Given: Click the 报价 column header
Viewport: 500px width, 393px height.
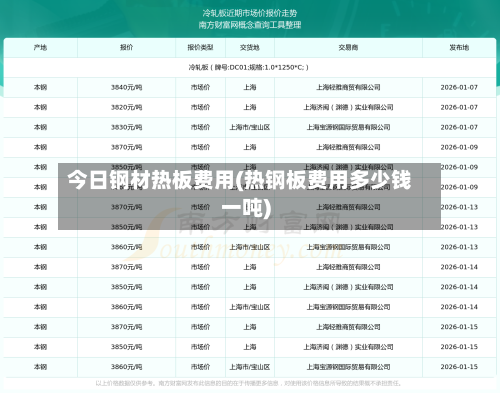Looking at the screenshot, I should click(126, 47).
